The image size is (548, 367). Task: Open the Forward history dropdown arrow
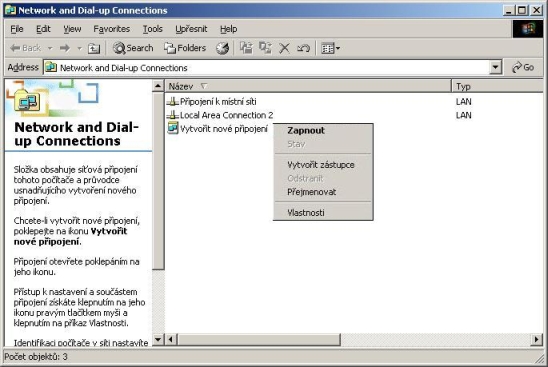point(79,48)
